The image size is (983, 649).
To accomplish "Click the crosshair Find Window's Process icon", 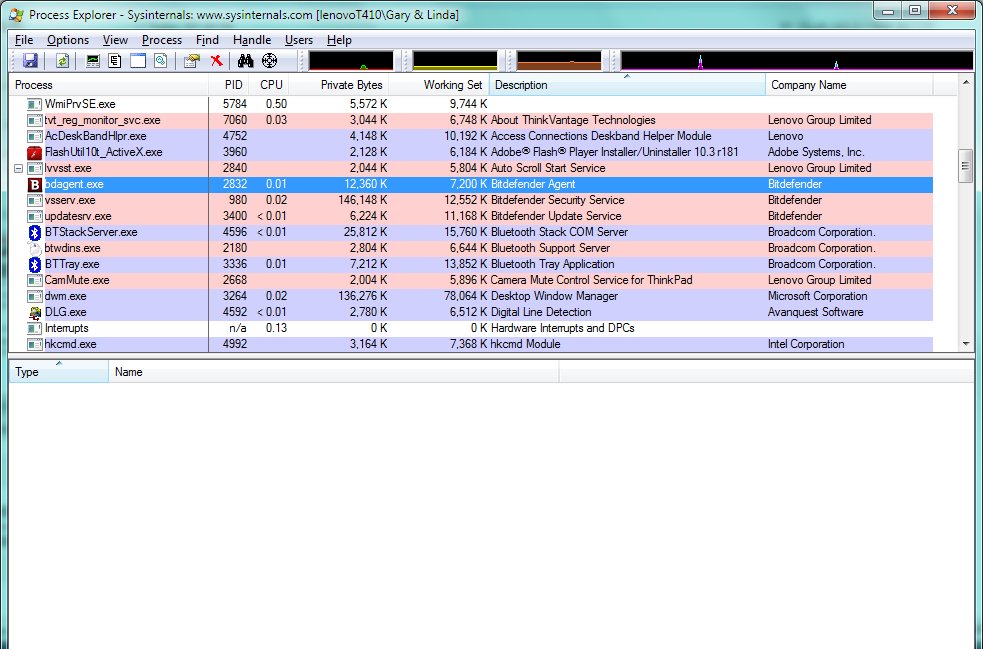I will (x=270, y=61).
